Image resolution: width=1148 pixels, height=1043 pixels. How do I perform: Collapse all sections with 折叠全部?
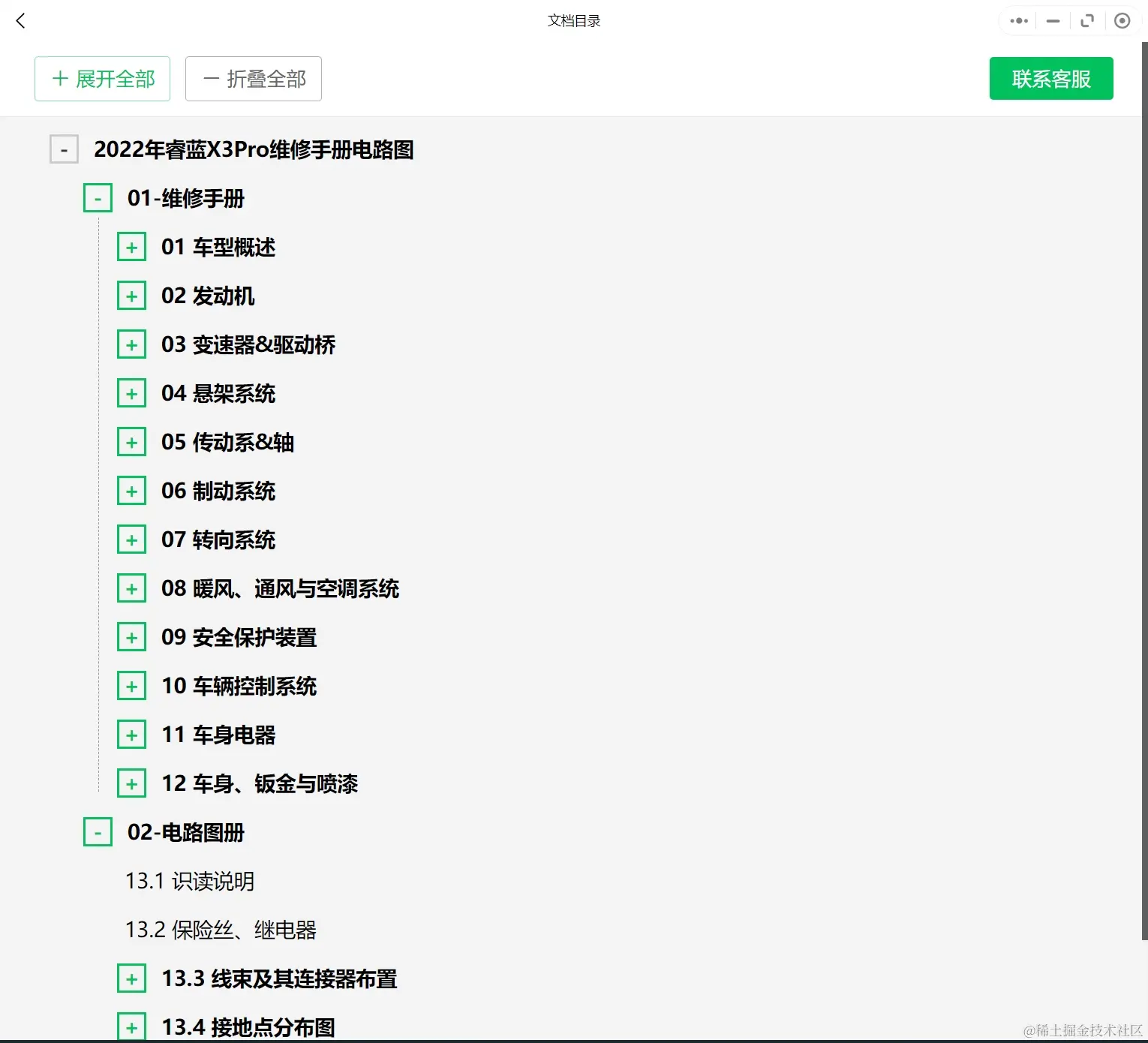[x=253, y=78]
